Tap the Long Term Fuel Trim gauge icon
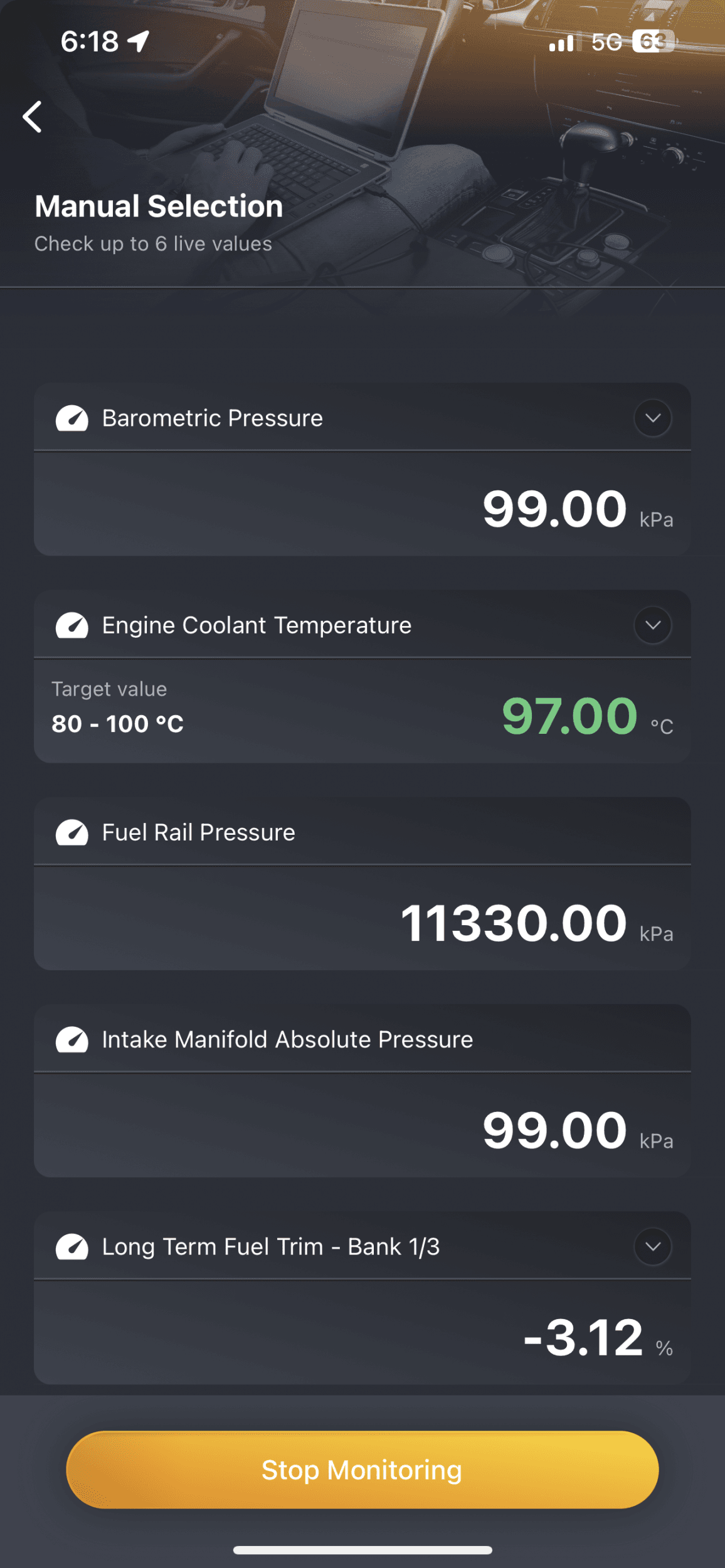The width and height of the screenshot is (725, 1568). (72, 1246)
